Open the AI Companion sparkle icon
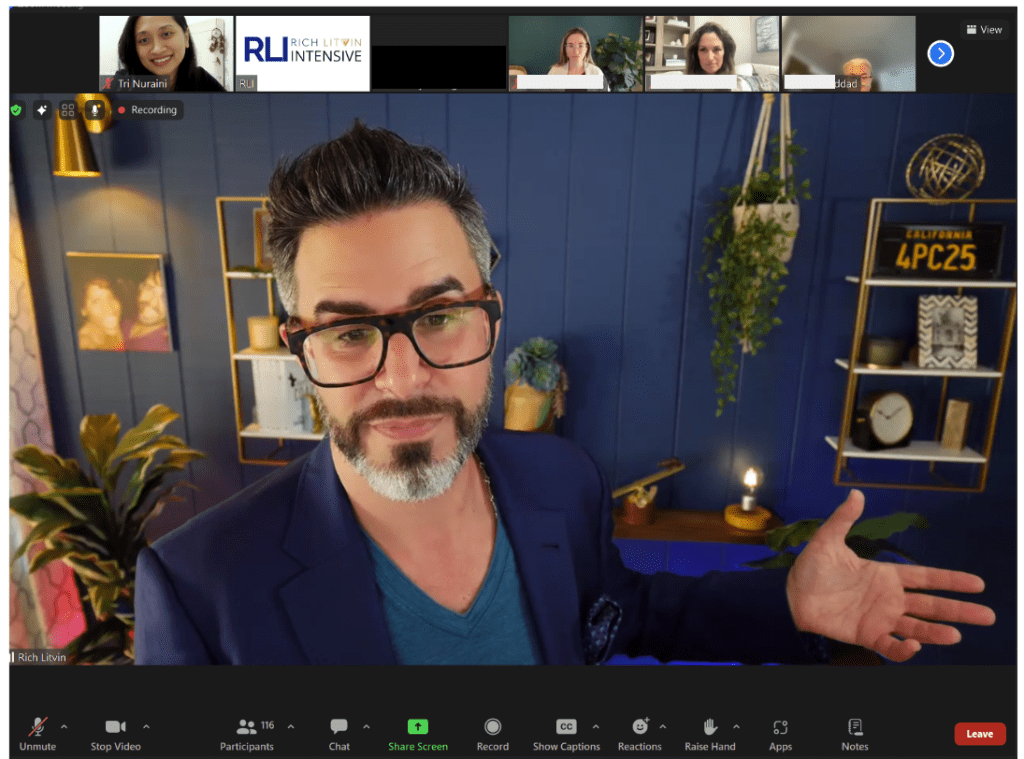 tap(42, 110)
